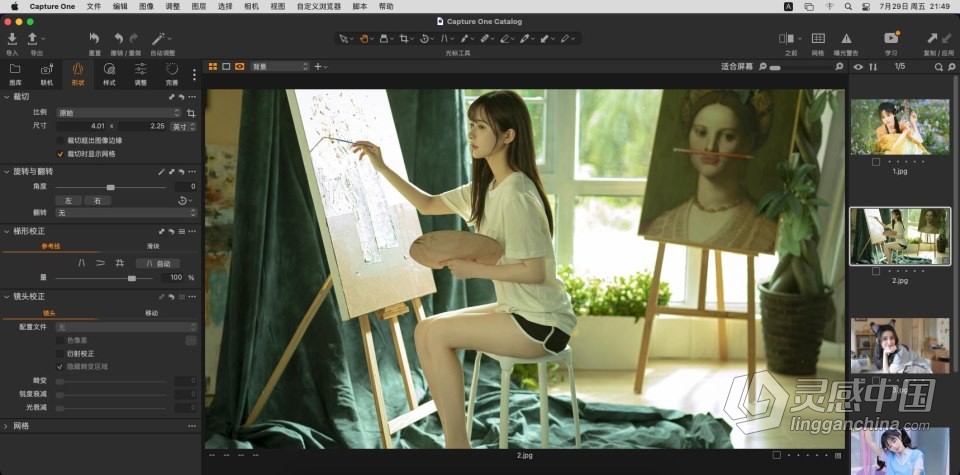The width and height of the screenshot is (960, 475).
Task: Click the 导入 import icon
Action: (12, 39)
